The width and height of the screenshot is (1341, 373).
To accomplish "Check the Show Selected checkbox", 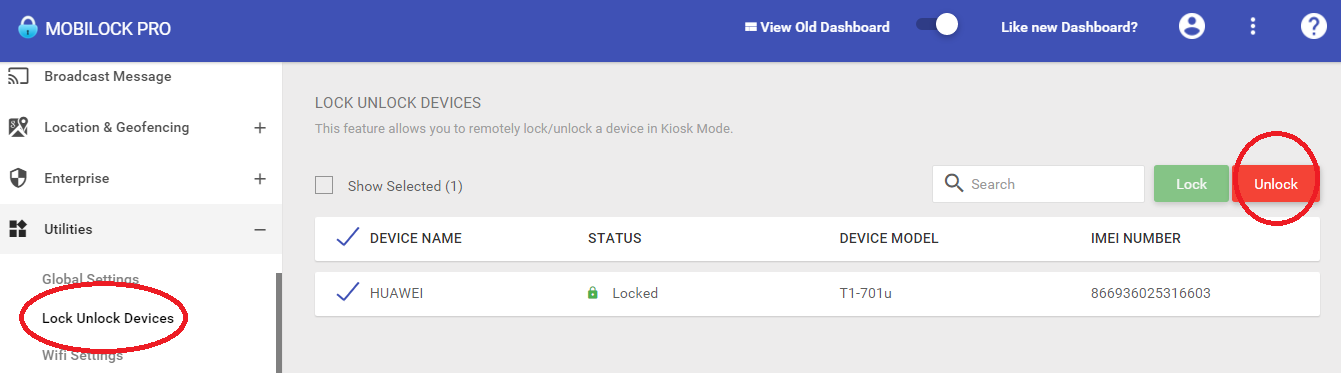I will (x=324, y=185).
